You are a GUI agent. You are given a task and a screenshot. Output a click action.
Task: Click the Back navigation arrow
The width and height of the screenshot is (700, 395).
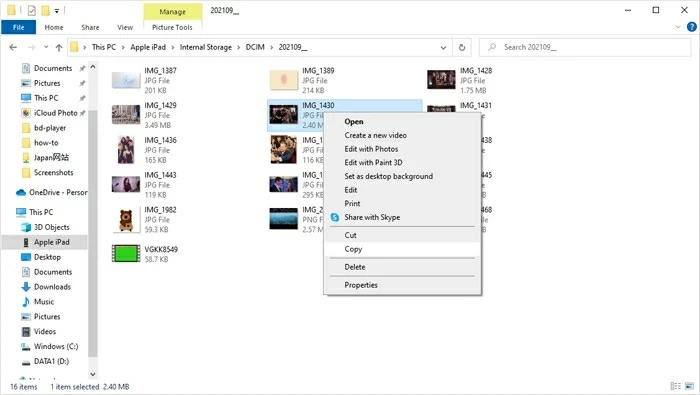click(13, 47)
